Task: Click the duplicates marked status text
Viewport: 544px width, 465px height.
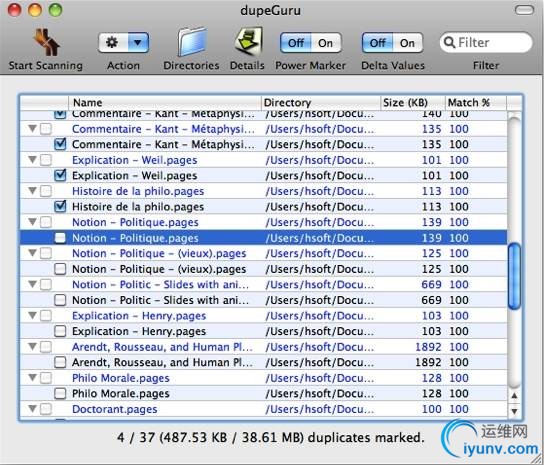Action: pos(271,437)
